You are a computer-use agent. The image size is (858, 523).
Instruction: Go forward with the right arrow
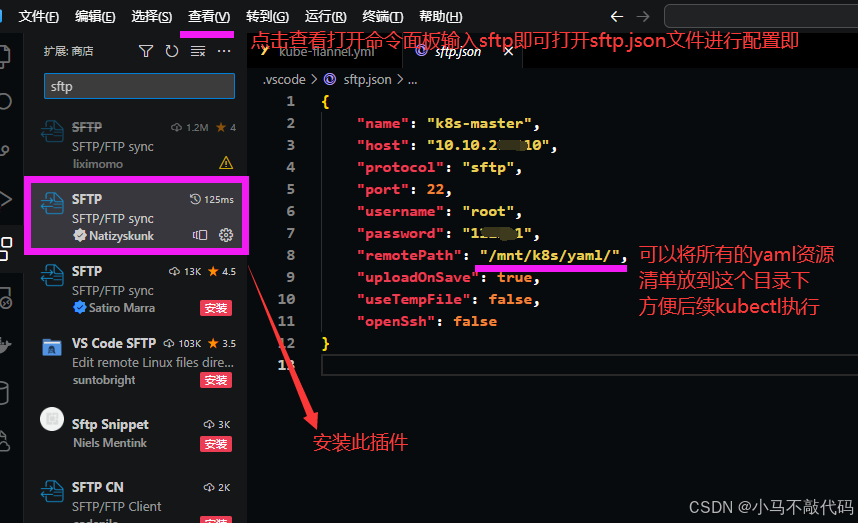[x=643, y=16]
